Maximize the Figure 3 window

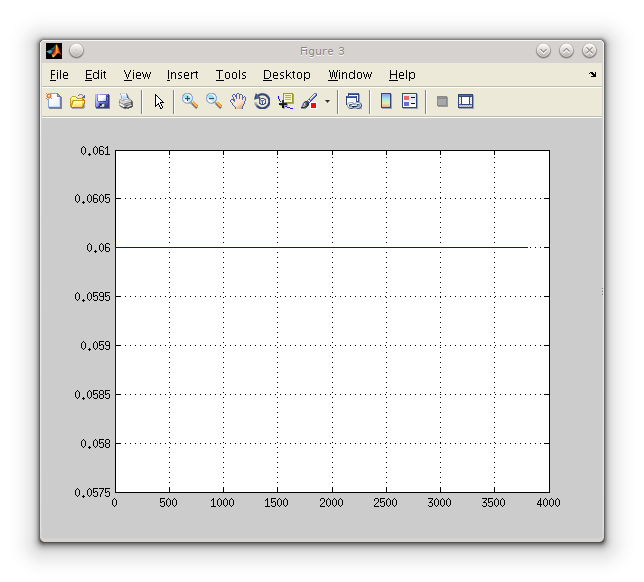[566, 51]
